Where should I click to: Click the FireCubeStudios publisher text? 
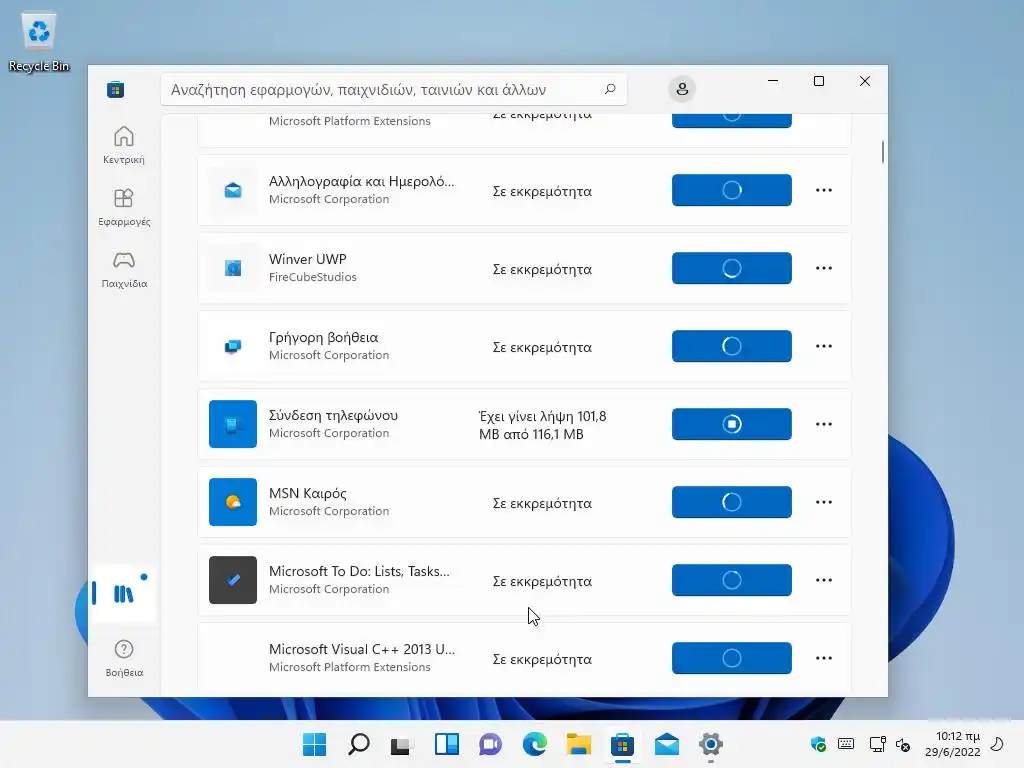(313, 277)
